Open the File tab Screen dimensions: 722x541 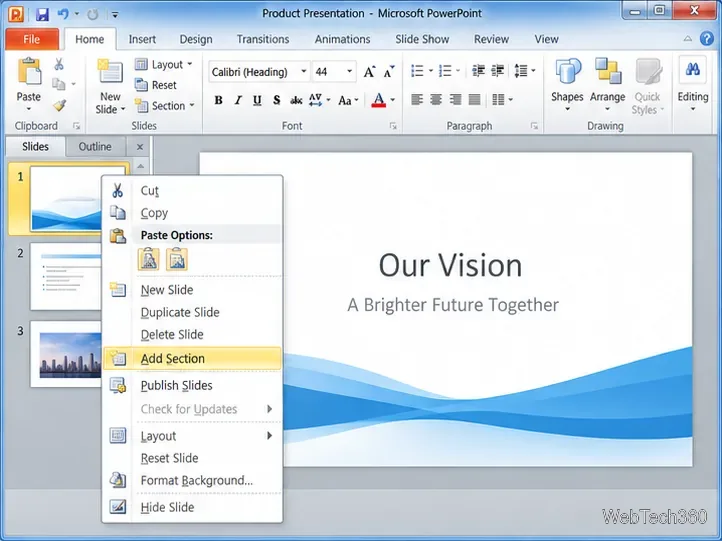[x=32, y=39]
